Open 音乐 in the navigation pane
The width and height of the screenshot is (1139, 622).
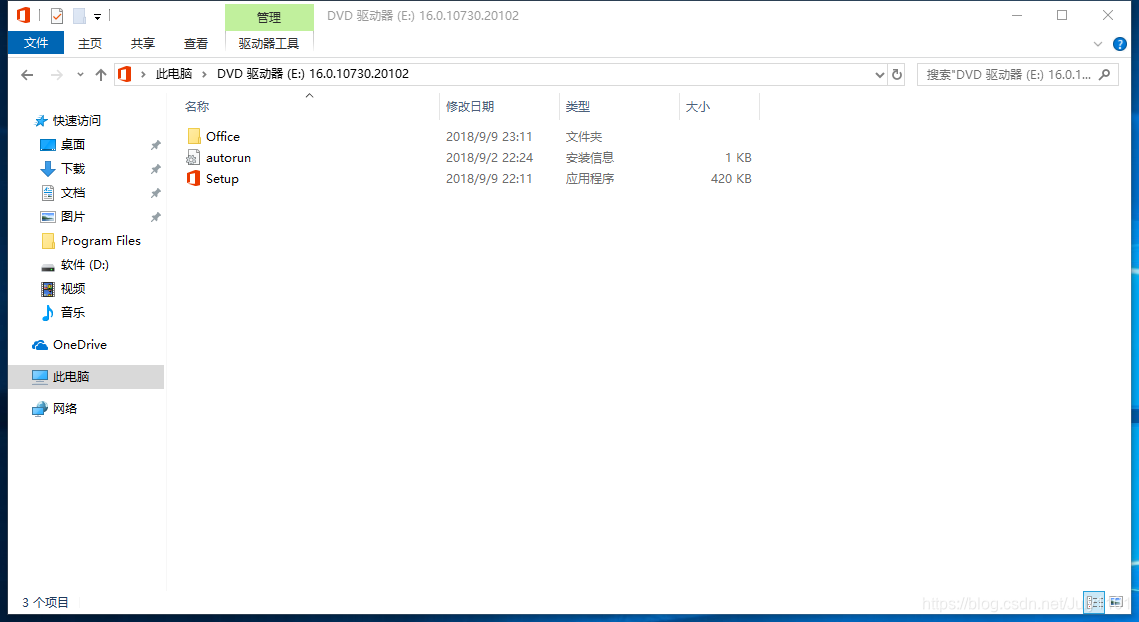click(x=73, y=312)
